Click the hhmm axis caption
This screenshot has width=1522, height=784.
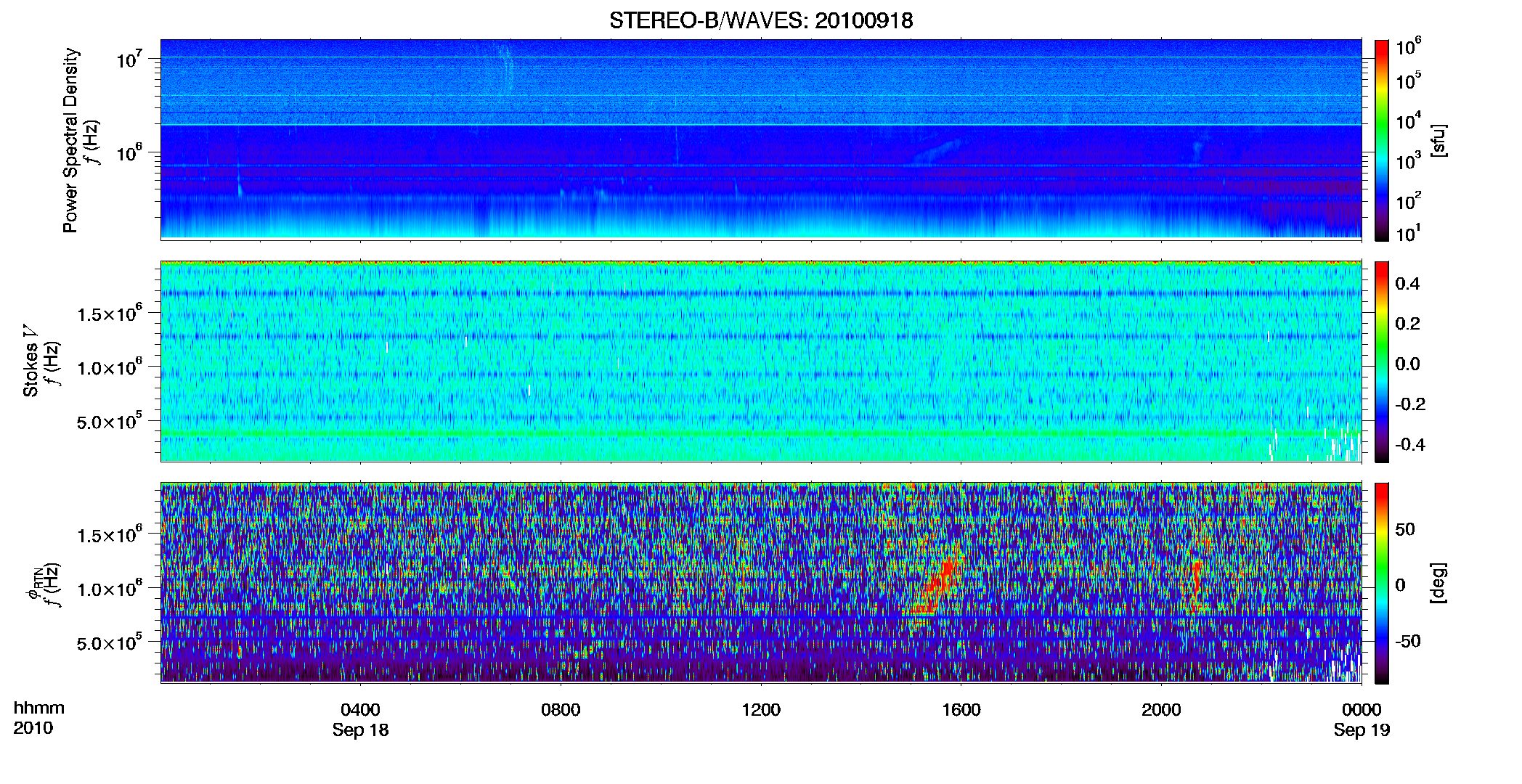(39, 709)
